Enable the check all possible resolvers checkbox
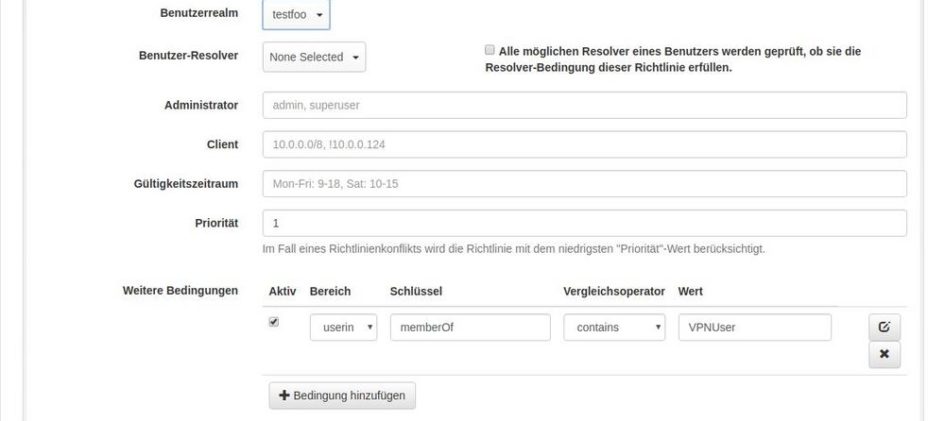Image resolution: width=945 pixels, height=421 pixels. pos(489,49)
